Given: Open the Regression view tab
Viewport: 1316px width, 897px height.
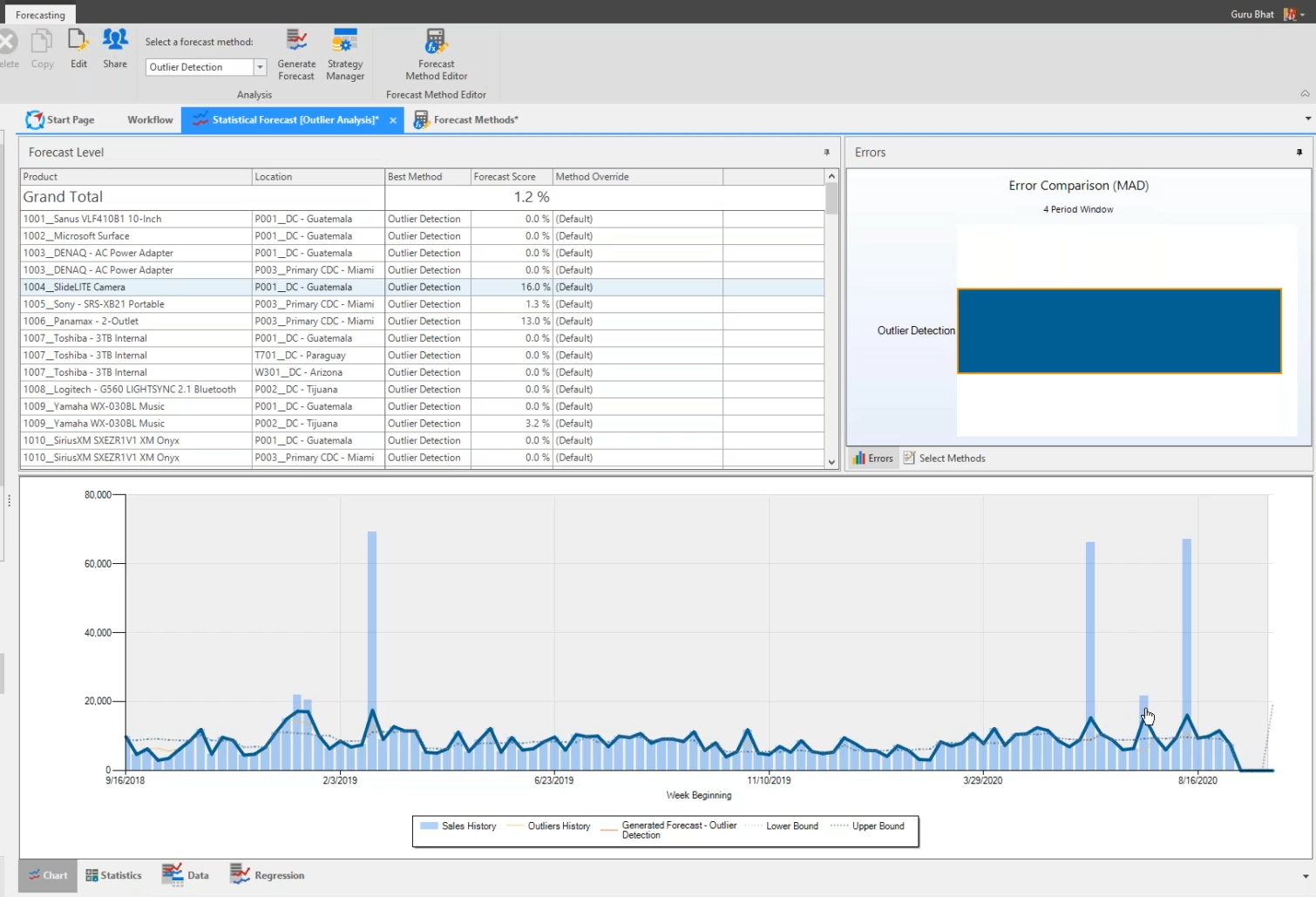Looking at the screenshot, I should [x=267, y=875].
